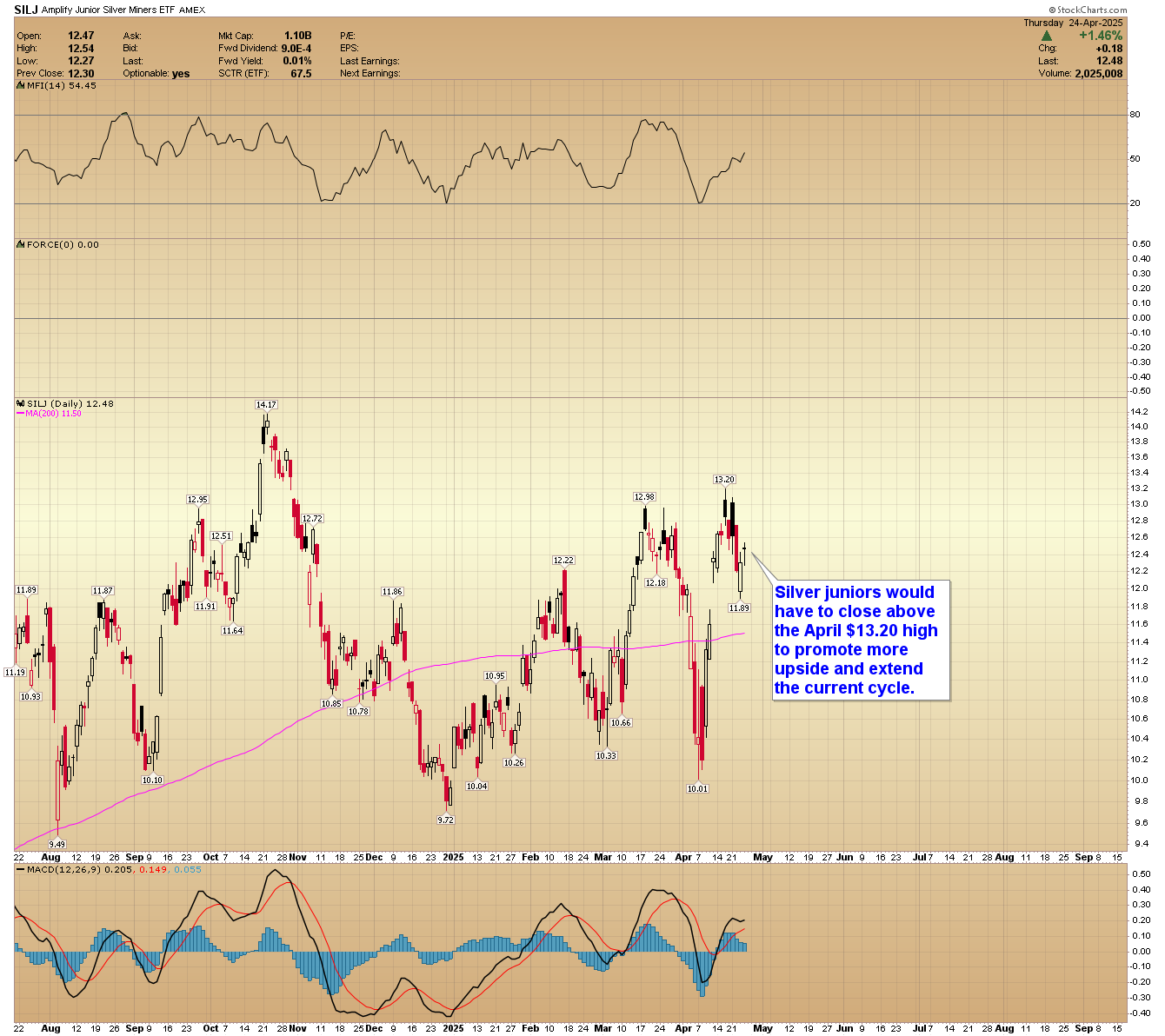Click the mountain icon beside MFI(14)

click(x=21, y=85)
